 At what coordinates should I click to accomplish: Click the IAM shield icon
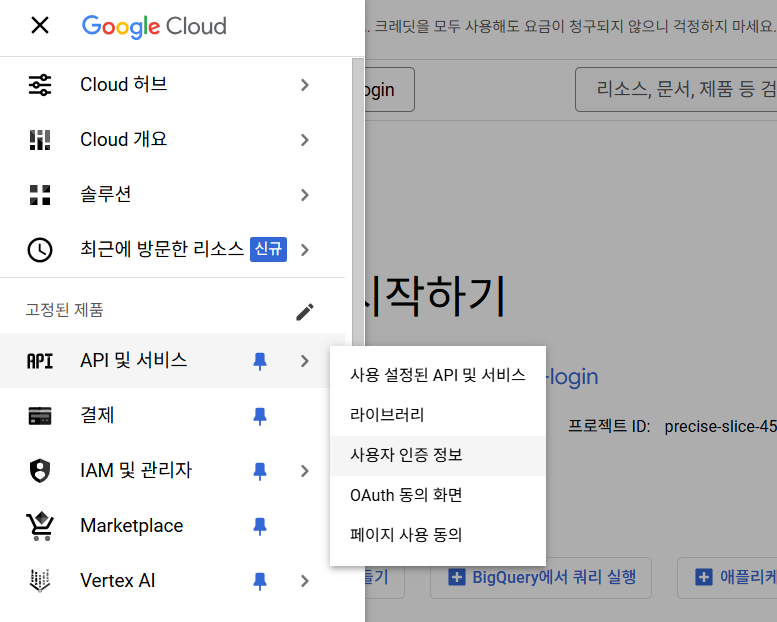[x=40, y=471]
